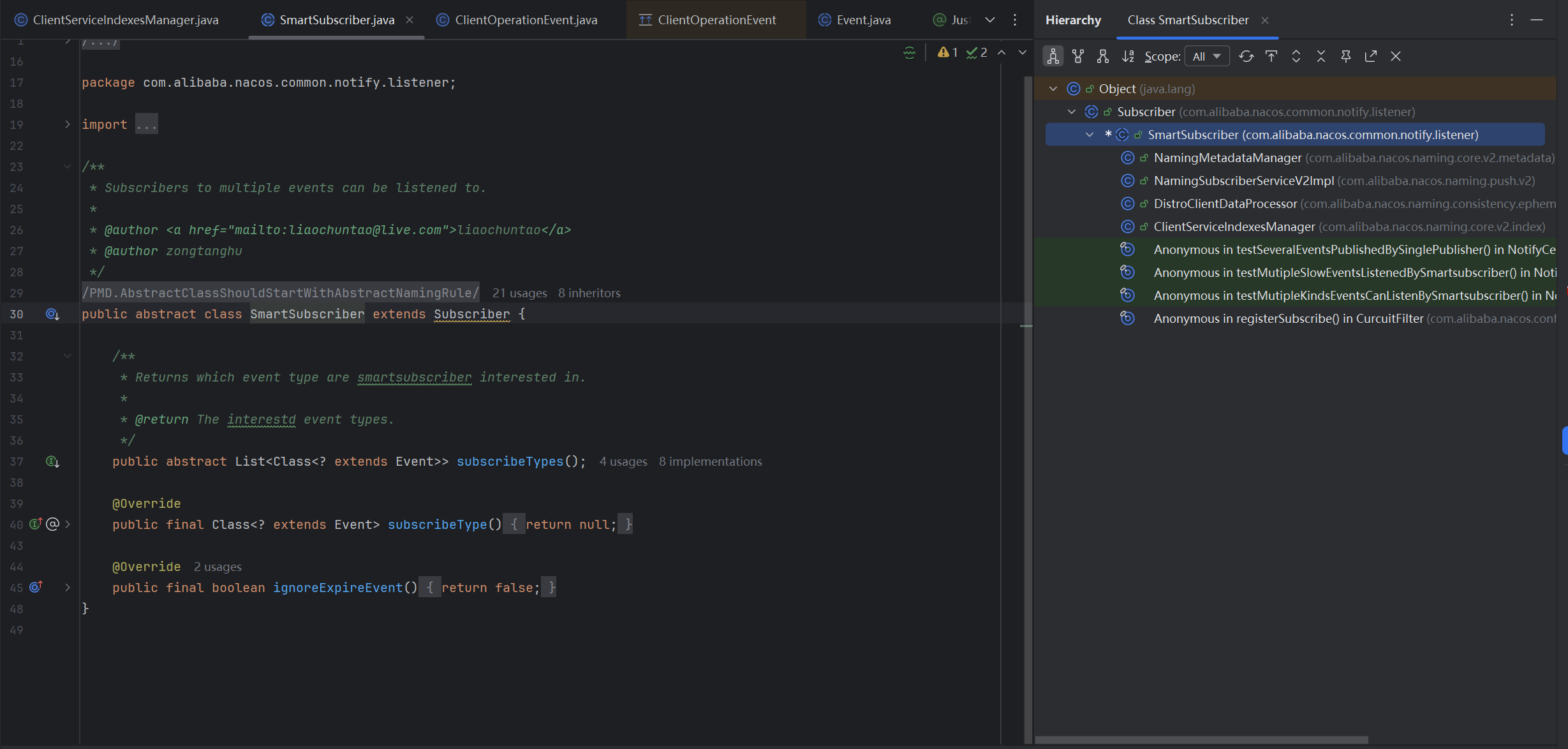This screenshot has width=1568, height=749.
Task: Collapse the Subscriber node in the hierarchy
Action: coord(1072,112)
